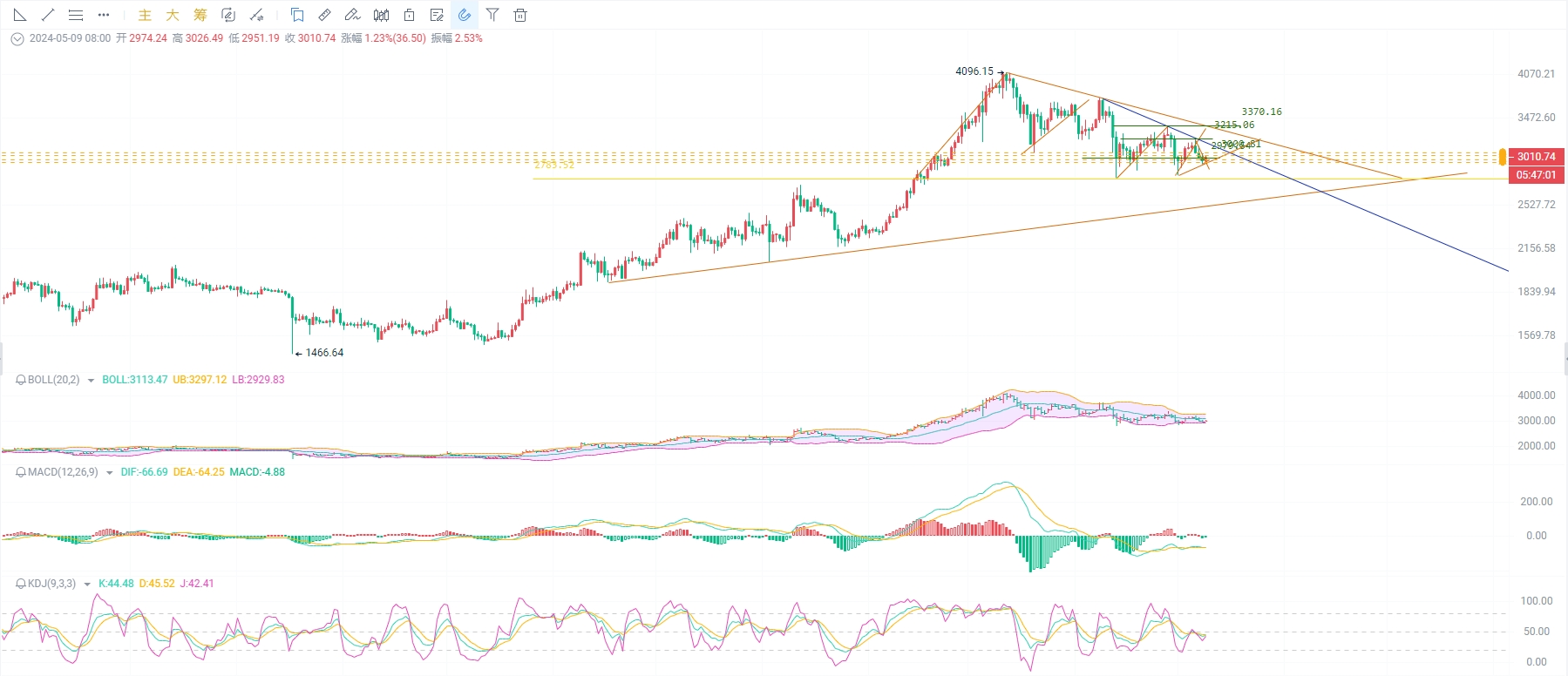Click the BOLL indicator alert bell
Image resolution: width=1568 pixels, height=676 pixels.
tap(21, 380)
